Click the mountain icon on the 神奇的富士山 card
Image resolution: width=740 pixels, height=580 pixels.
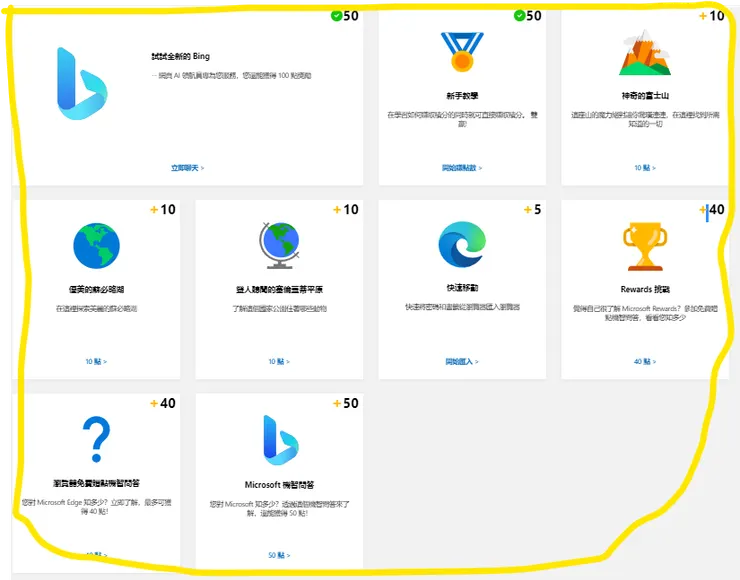click(x=645, y=53)
